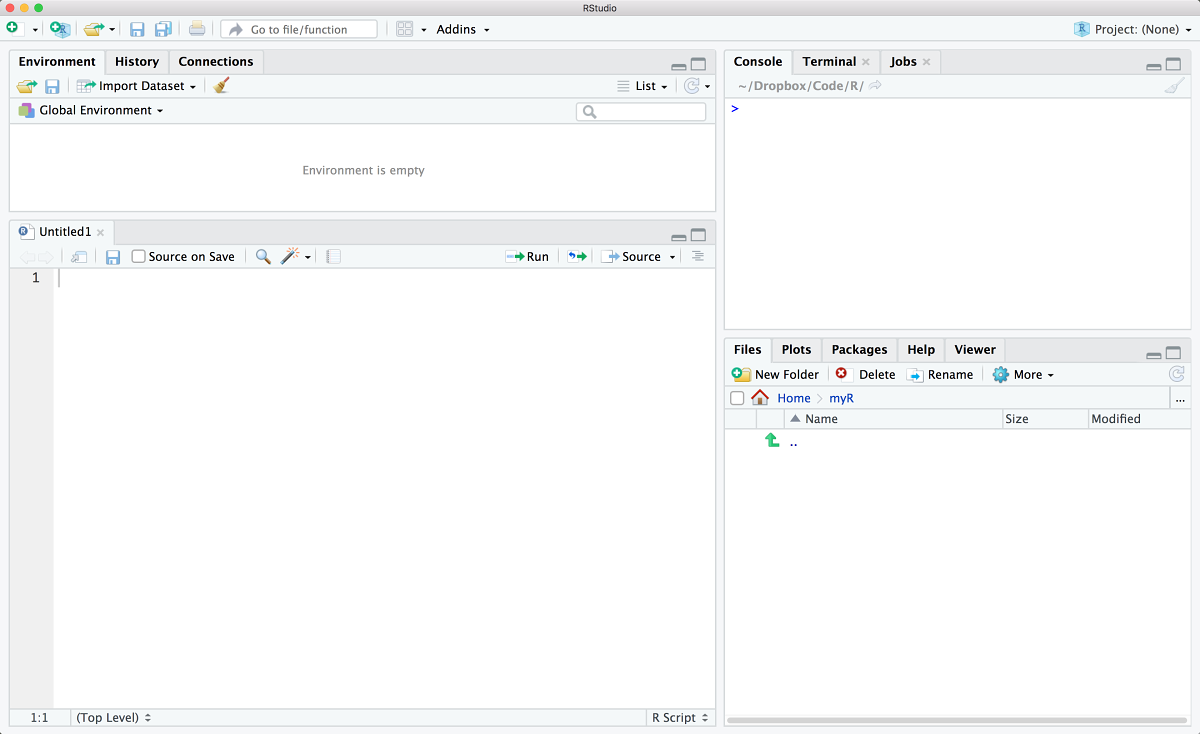Viewport: 1200px width, 734px height.
Task: Click the Go to file/function field
Action: (300, 29)
